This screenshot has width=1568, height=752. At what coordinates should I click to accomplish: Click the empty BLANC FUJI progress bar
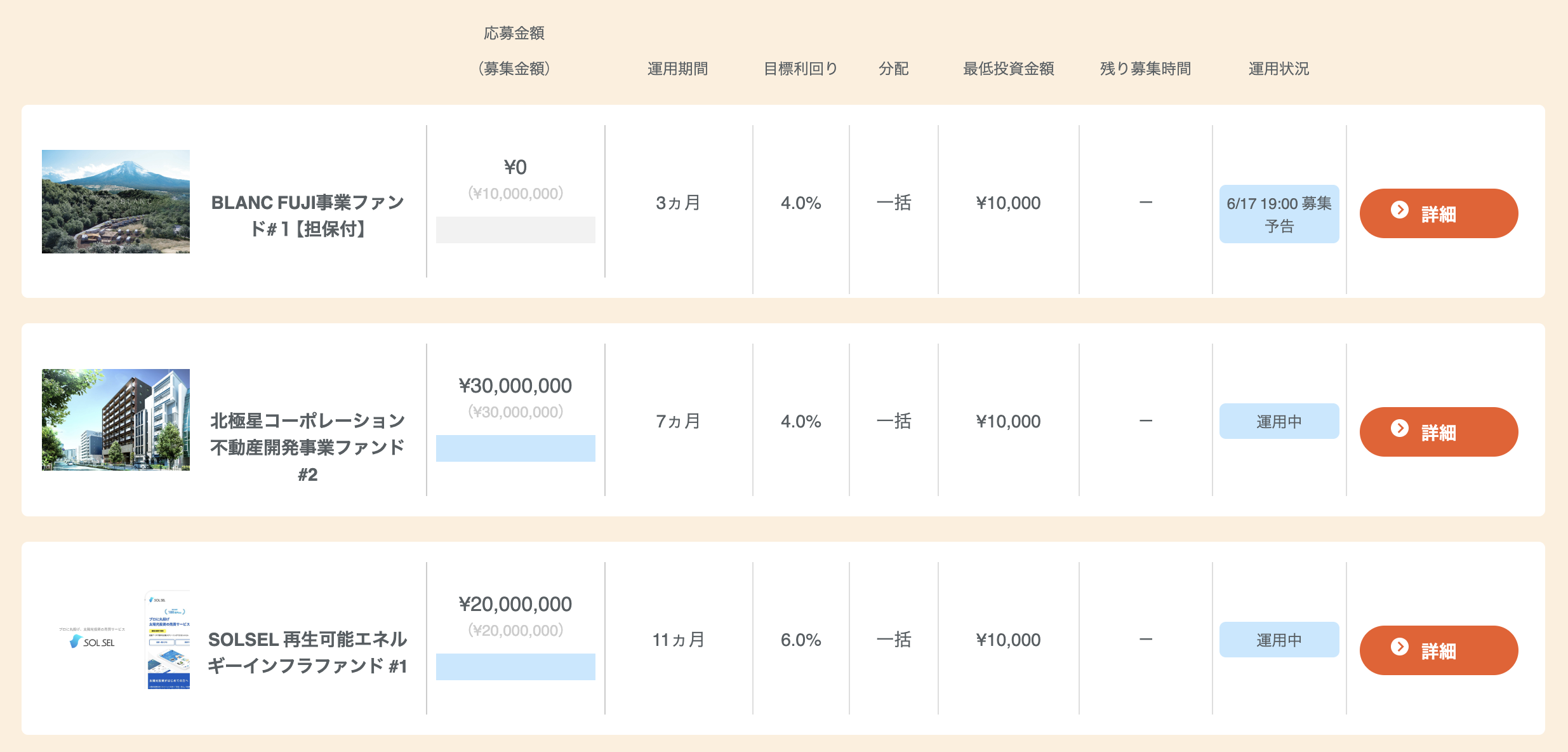coord(515,230)
